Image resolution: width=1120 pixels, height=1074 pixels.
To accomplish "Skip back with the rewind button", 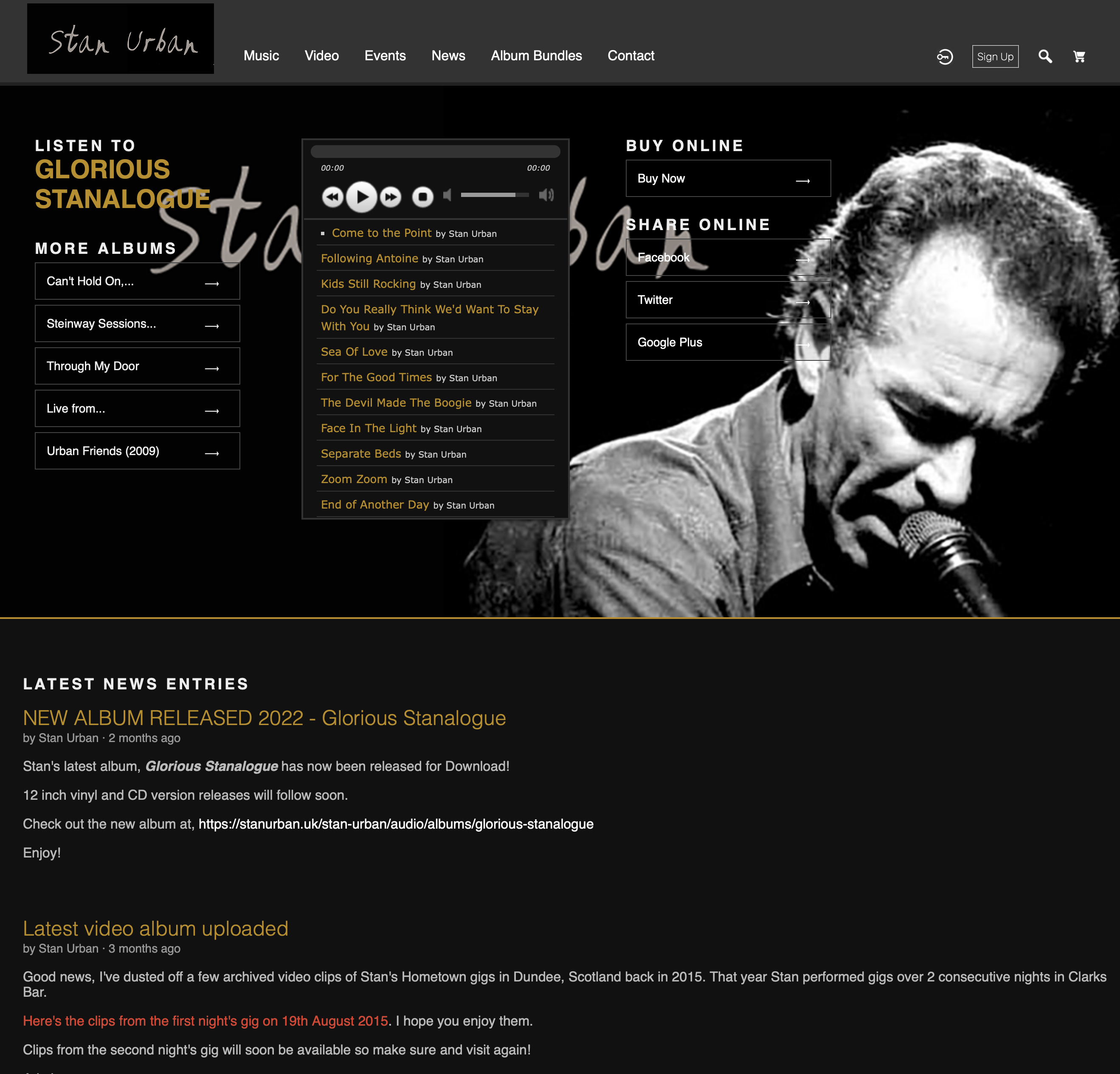I will click(332, 197).
